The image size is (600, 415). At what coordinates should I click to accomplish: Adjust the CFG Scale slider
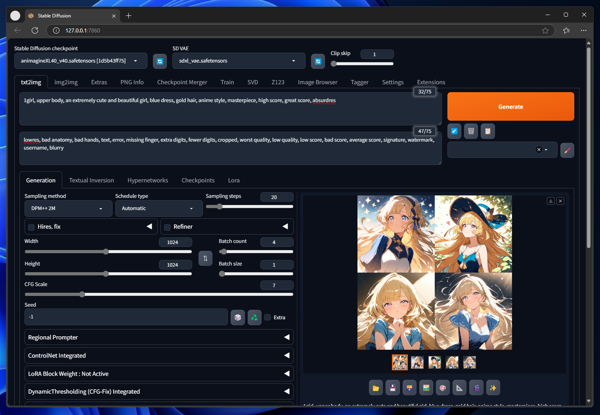pos(159,294)
